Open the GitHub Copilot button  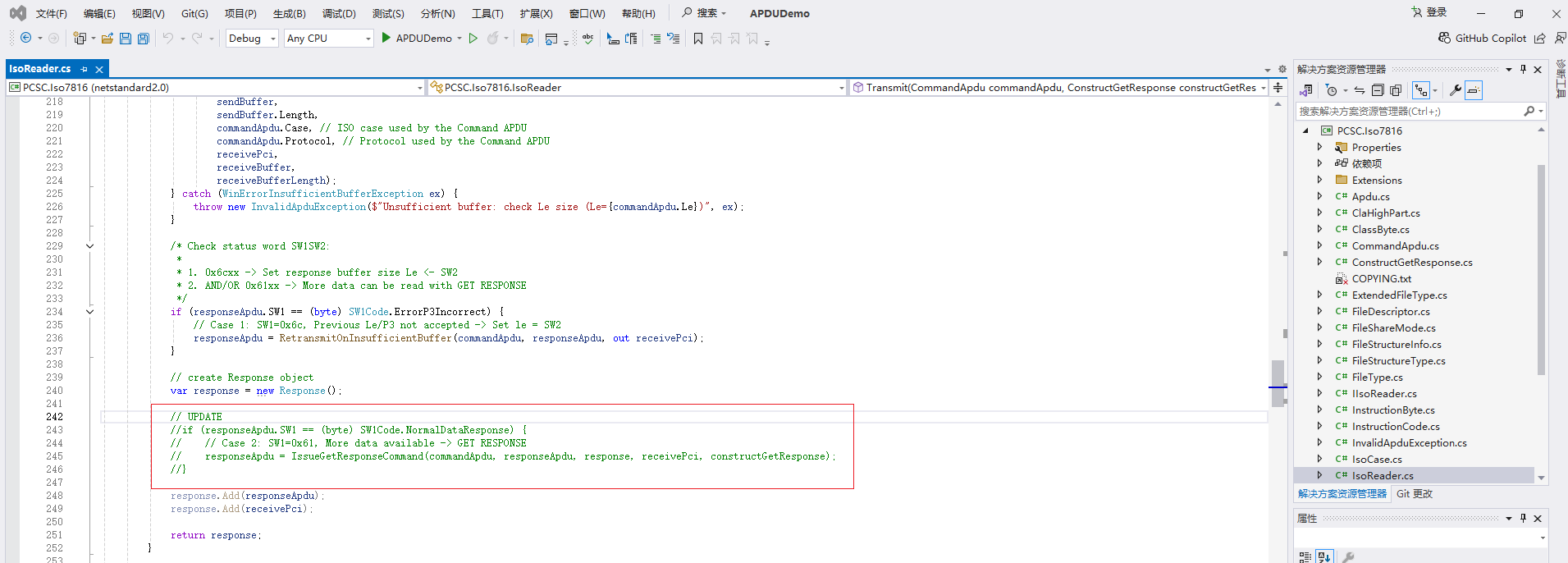(1483, 38)
